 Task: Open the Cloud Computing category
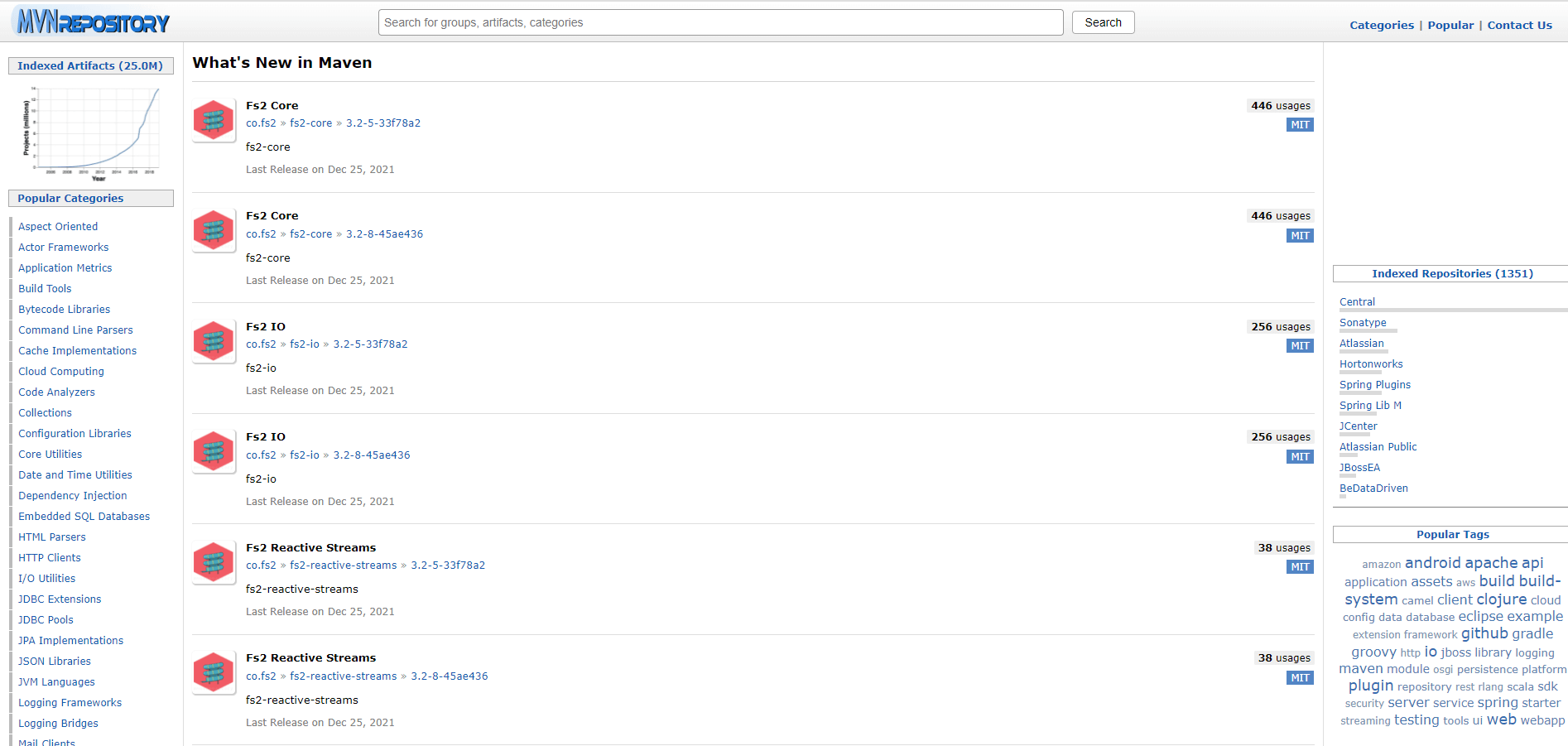61,371
